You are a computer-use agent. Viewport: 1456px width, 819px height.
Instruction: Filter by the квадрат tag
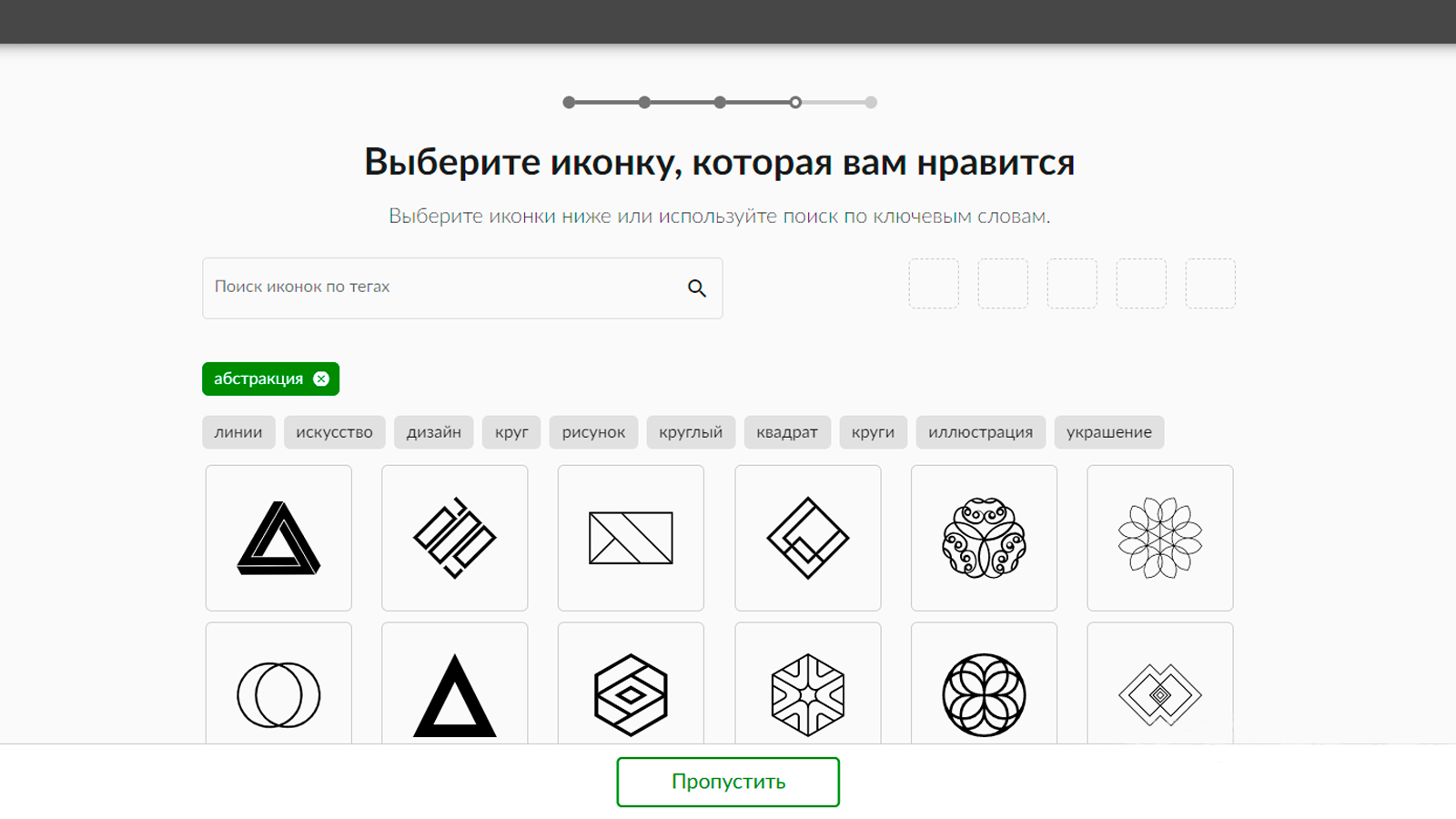[787, 432]
